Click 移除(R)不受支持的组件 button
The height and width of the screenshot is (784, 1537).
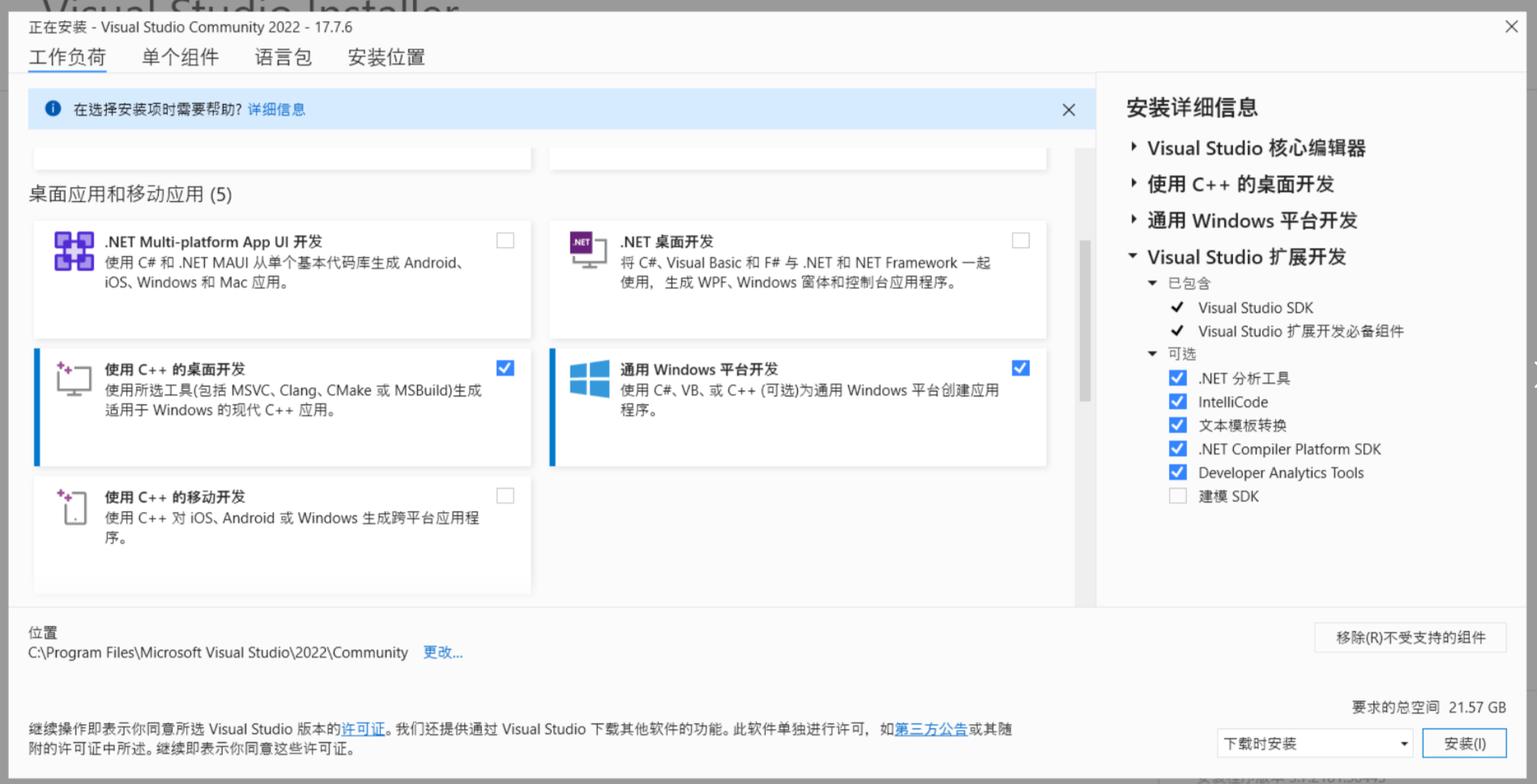coord(1410,637)
